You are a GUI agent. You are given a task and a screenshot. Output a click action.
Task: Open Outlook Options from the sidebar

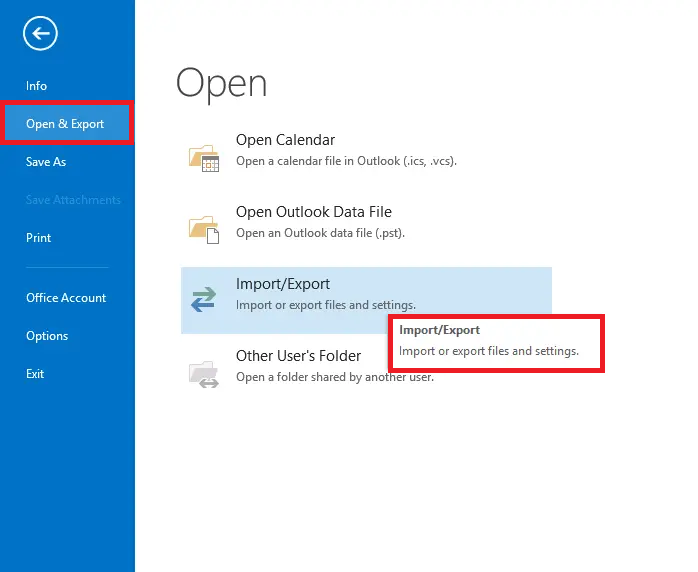47,336
